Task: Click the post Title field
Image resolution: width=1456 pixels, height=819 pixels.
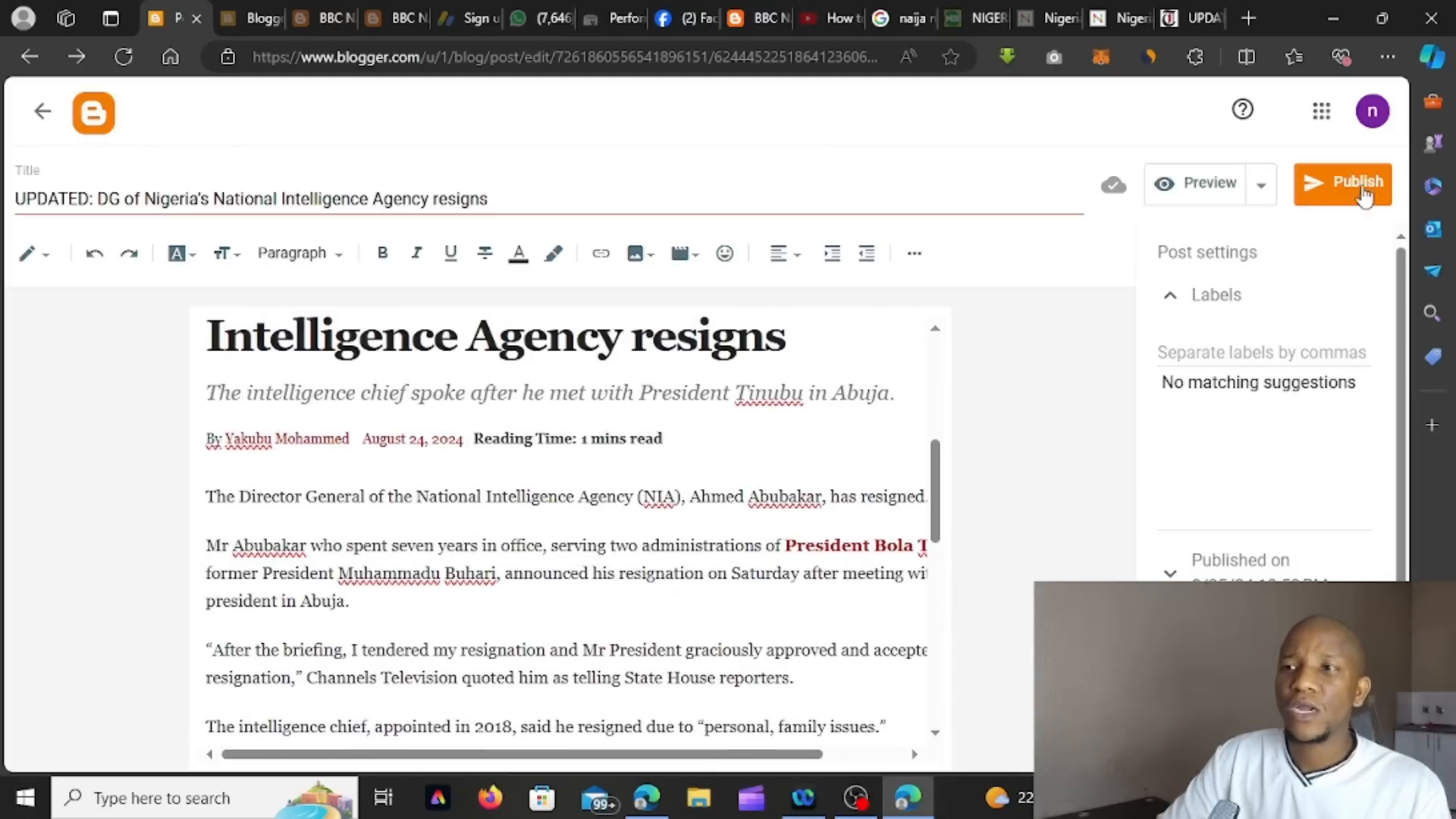Action: 548,199
